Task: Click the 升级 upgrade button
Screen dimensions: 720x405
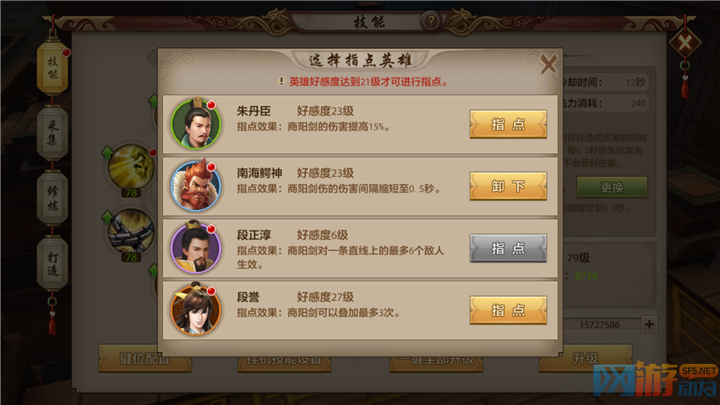Action: [585, 359]
